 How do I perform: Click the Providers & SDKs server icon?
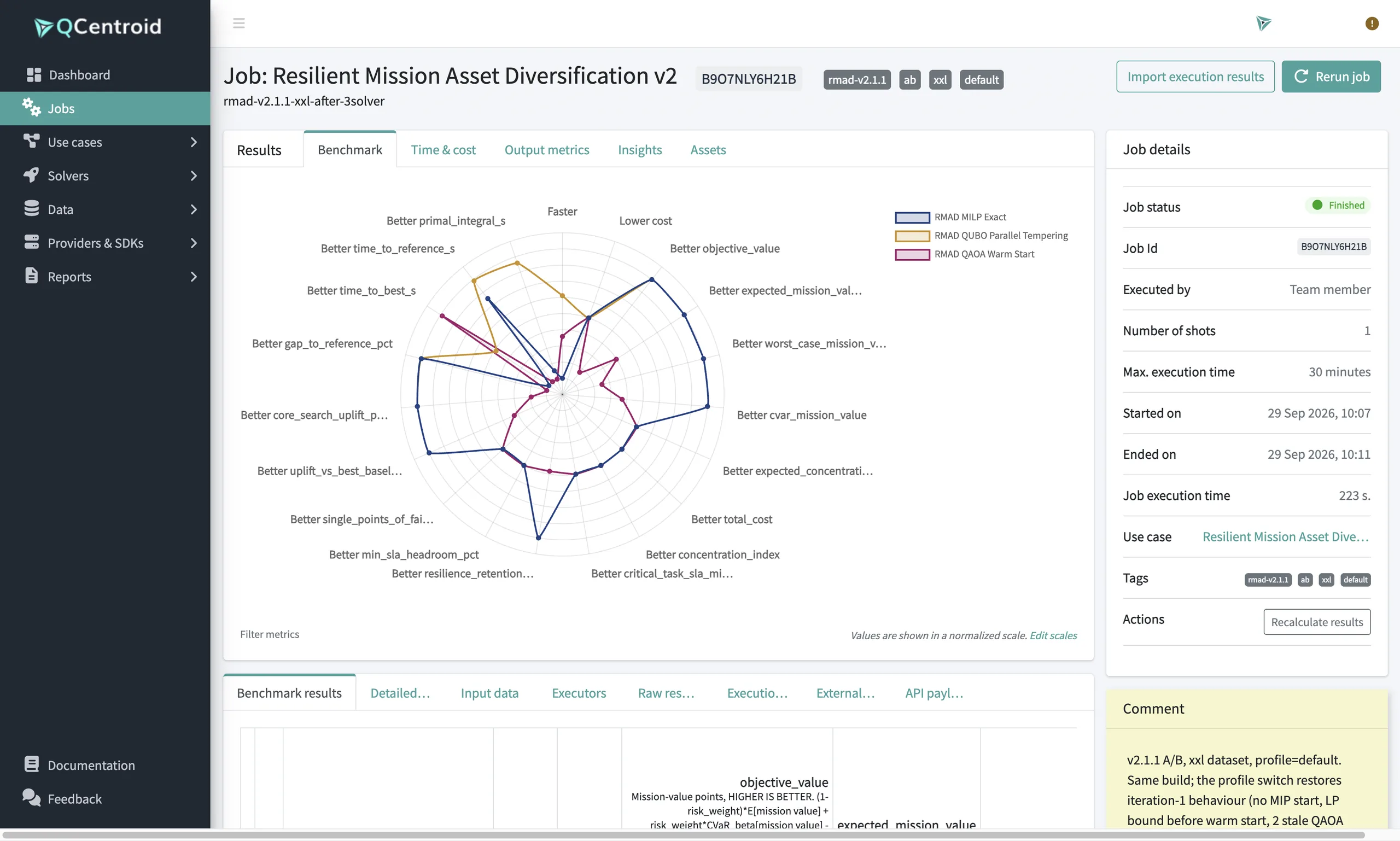point(32,242)
